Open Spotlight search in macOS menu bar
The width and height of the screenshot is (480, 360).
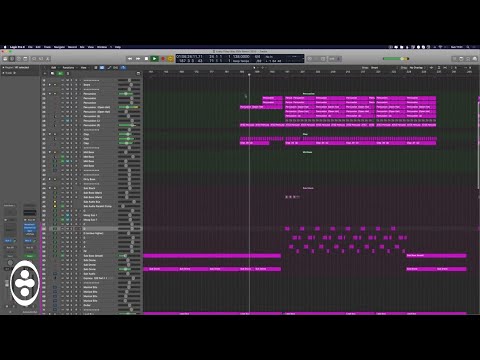[x=468, y=47]
